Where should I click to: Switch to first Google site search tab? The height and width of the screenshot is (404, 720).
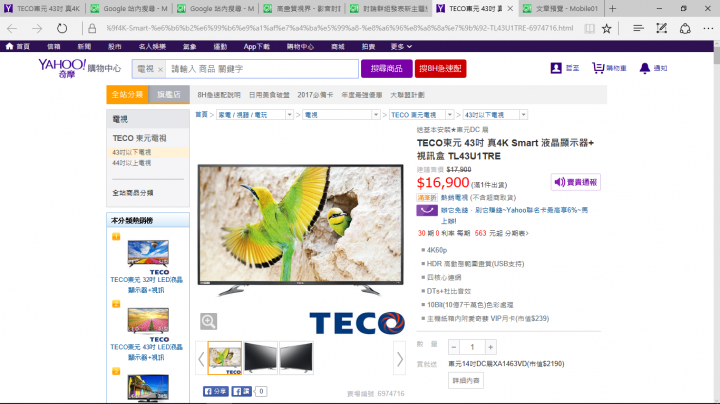[x=129, y=8]
